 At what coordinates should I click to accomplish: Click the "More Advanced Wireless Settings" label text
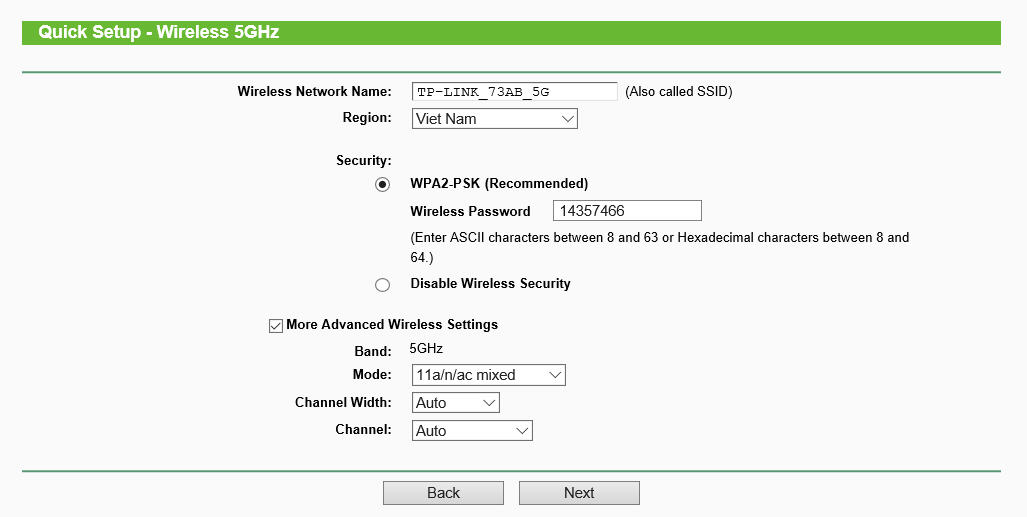click(392, 325)
